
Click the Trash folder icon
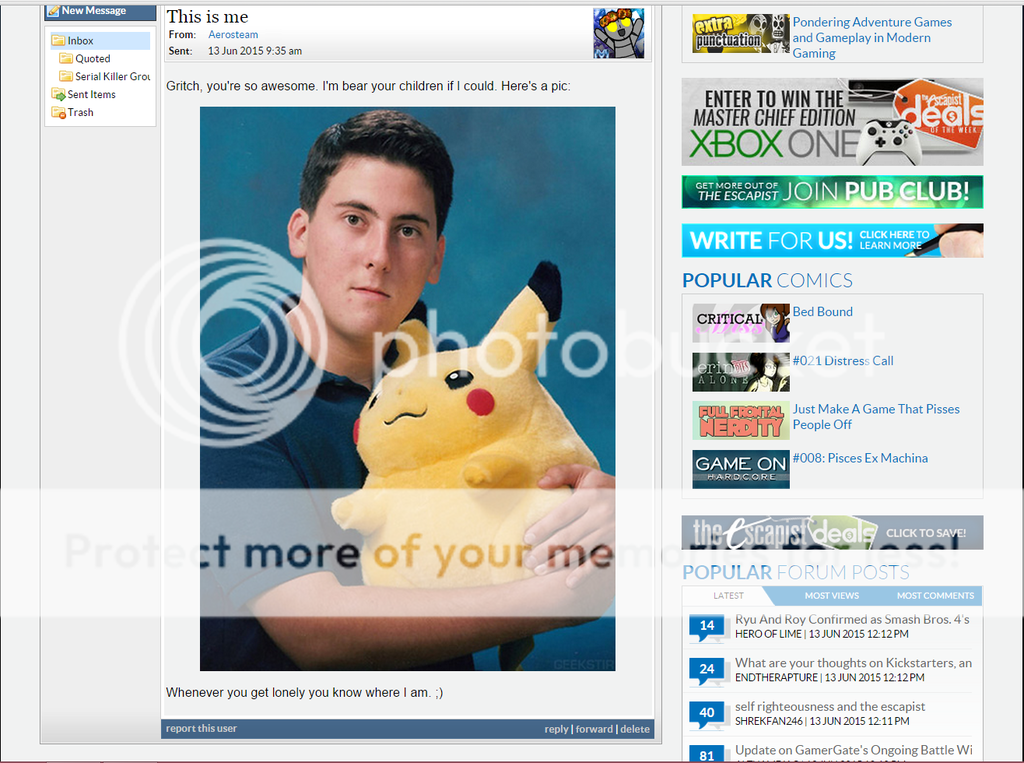(x=58, y=112)
